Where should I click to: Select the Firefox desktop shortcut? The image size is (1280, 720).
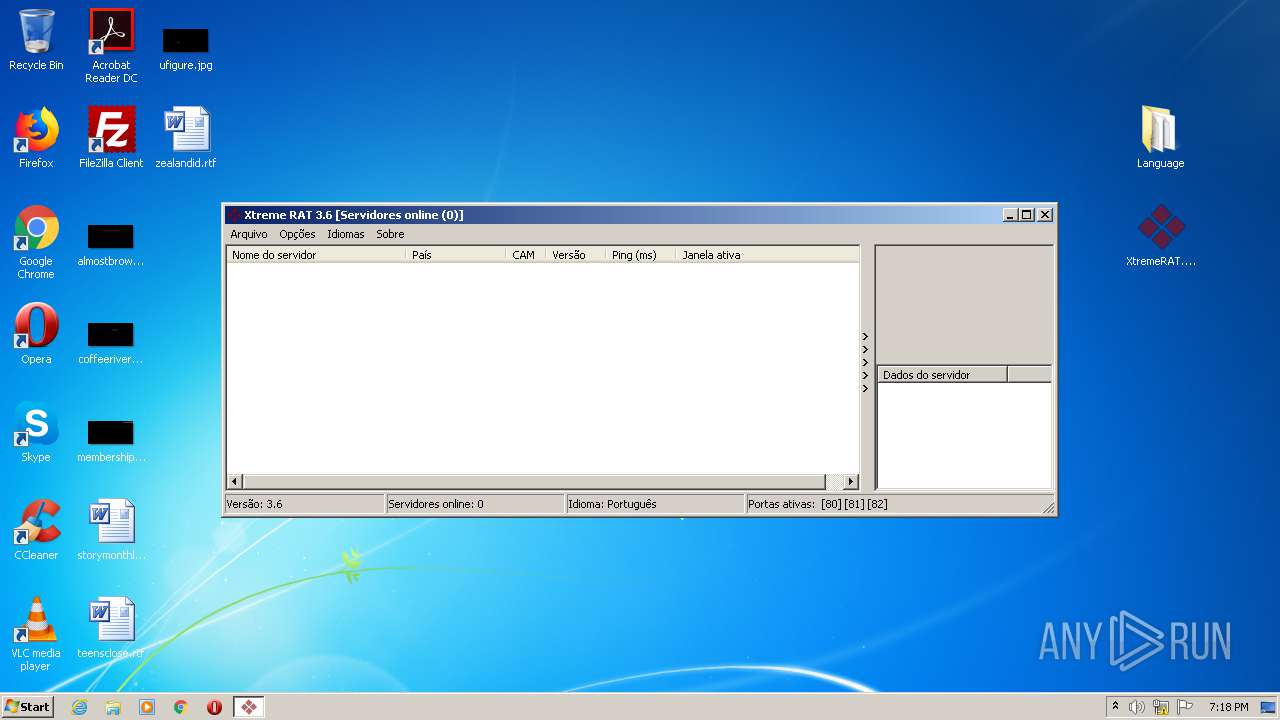pyautogui.click(x=36, y=138)
